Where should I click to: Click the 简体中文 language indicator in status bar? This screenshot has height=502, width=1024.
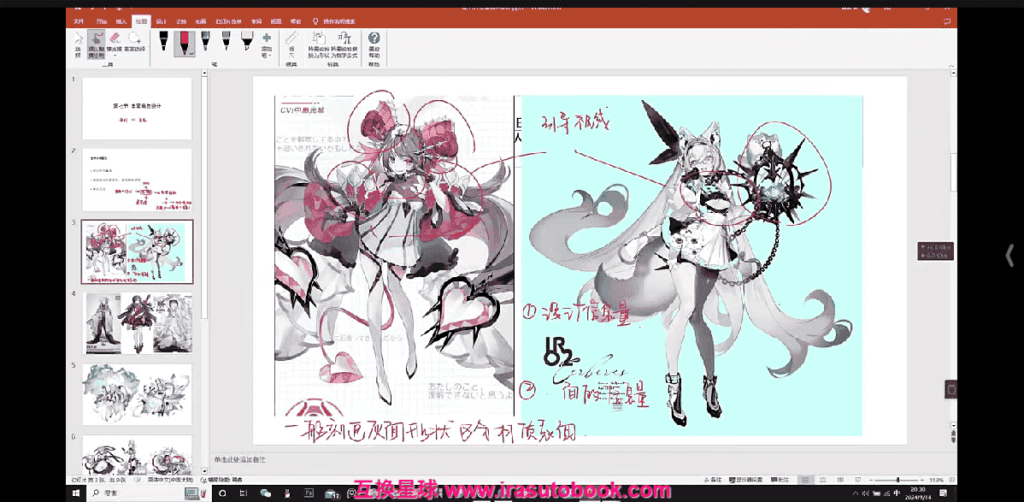[171, 480]
